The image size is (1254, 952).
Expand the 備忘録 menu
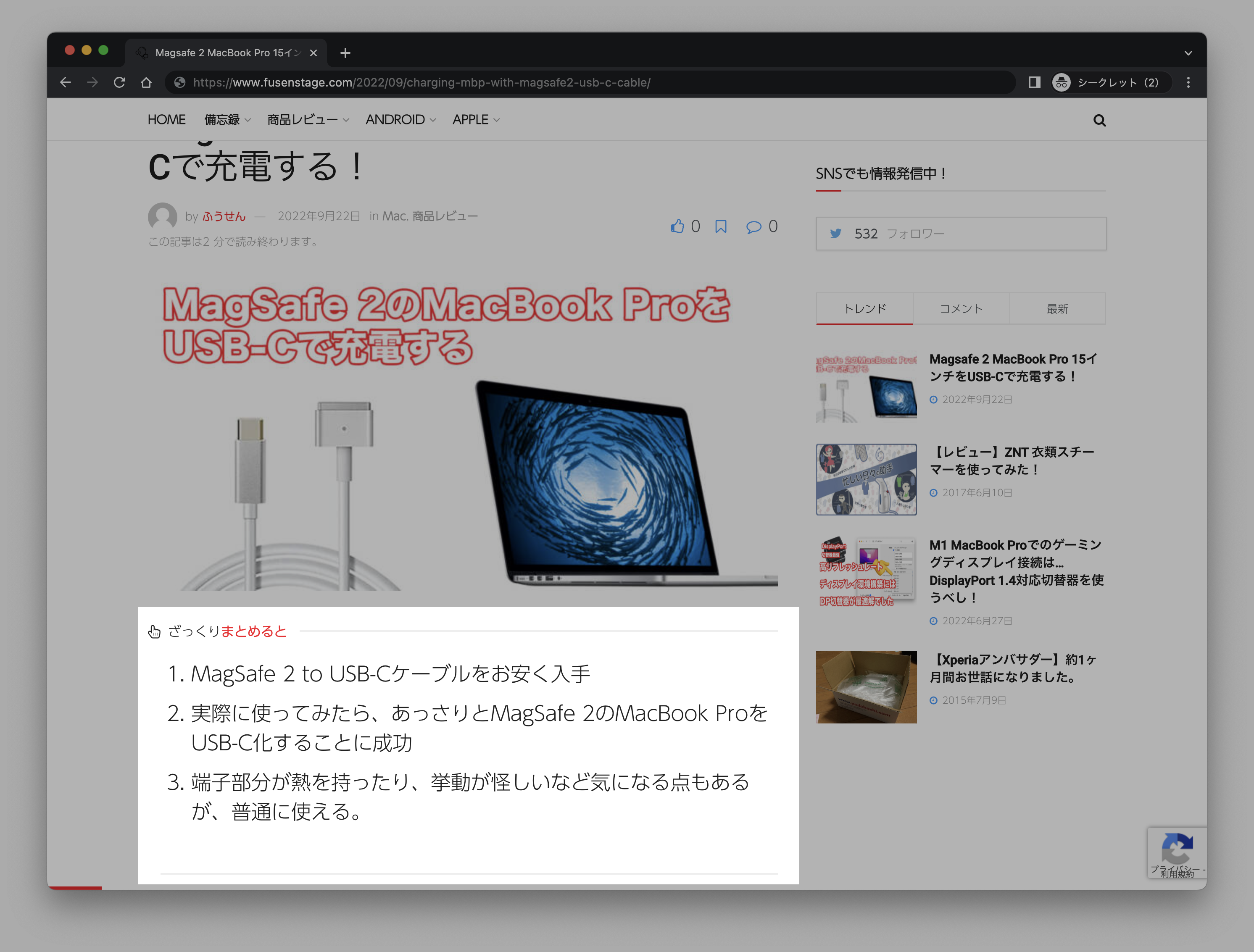(227, 120)
